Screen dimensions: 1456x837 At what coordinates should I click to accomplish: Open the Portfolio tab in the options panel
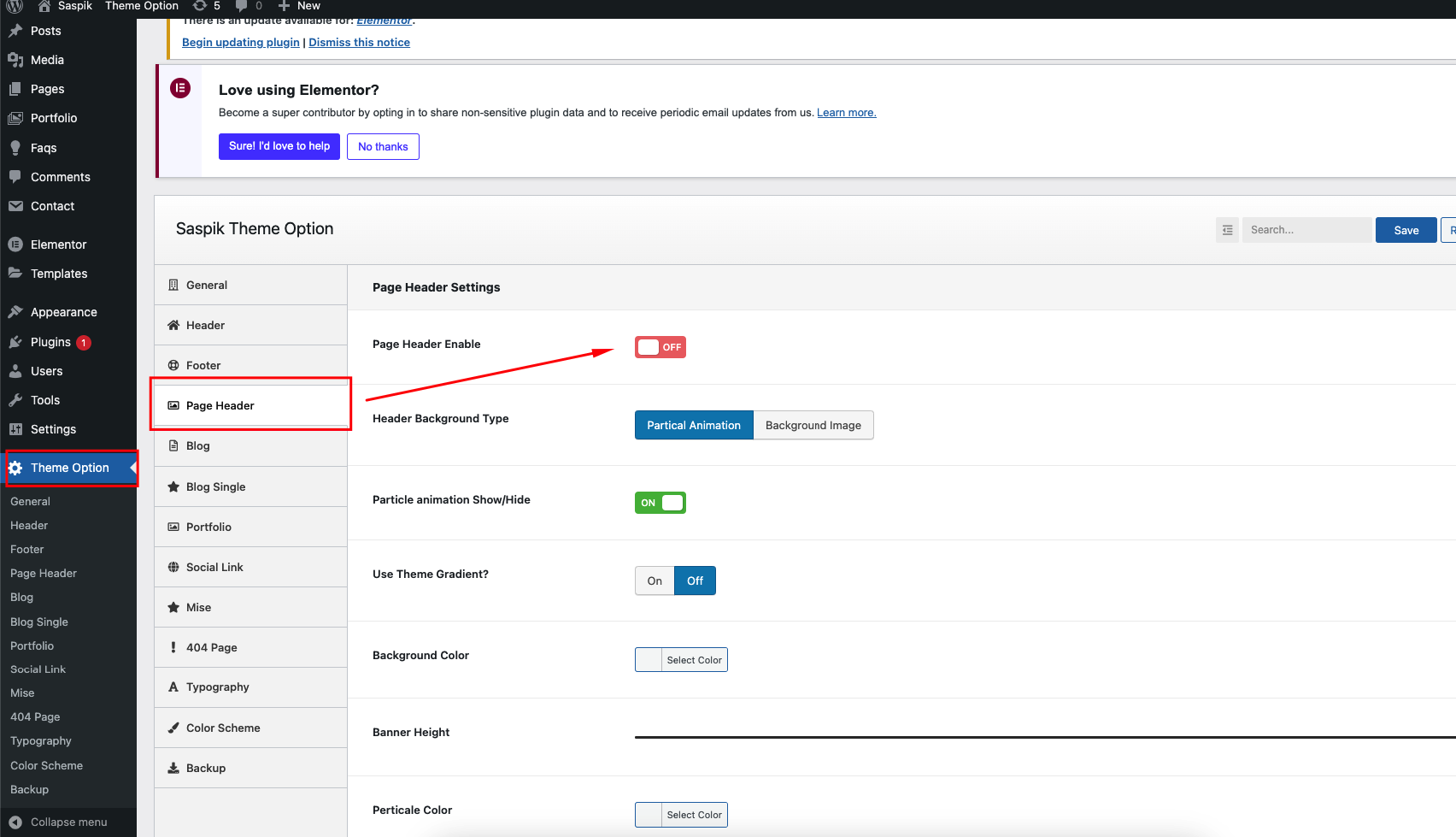[x=250, y=527]
